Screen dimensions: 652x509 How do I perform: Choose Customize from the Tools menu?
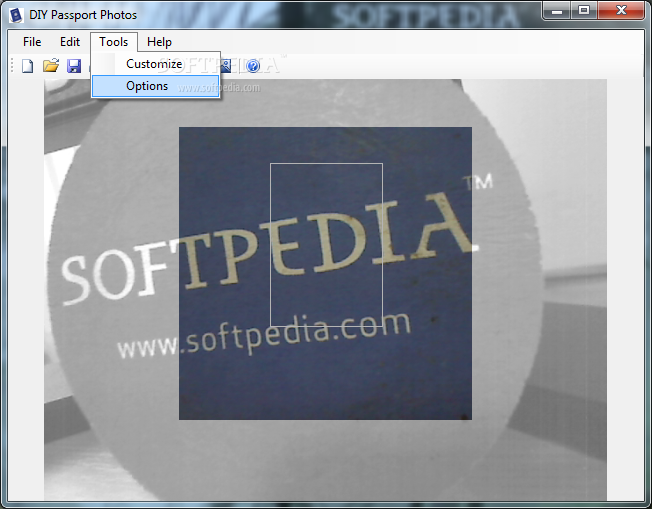click(x=156, y=64)
